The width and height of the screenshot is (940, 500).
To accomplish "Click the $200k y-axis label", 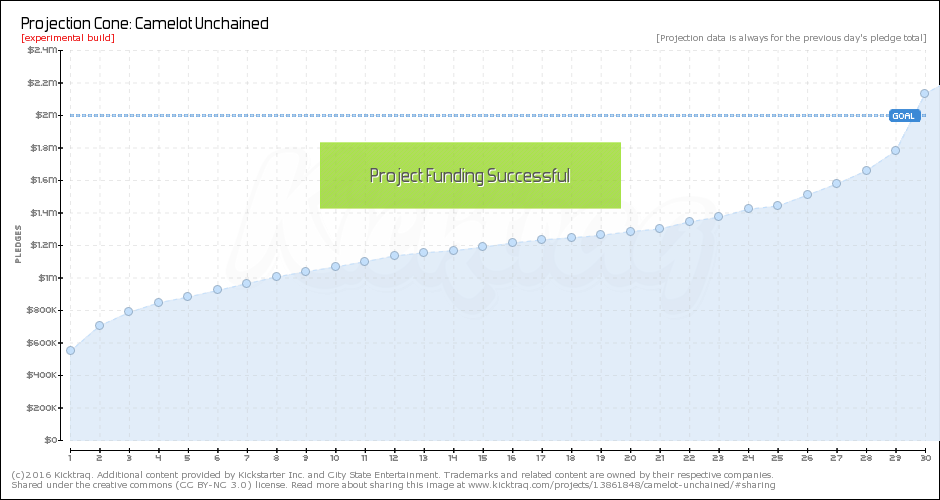I will pos(43,408).
